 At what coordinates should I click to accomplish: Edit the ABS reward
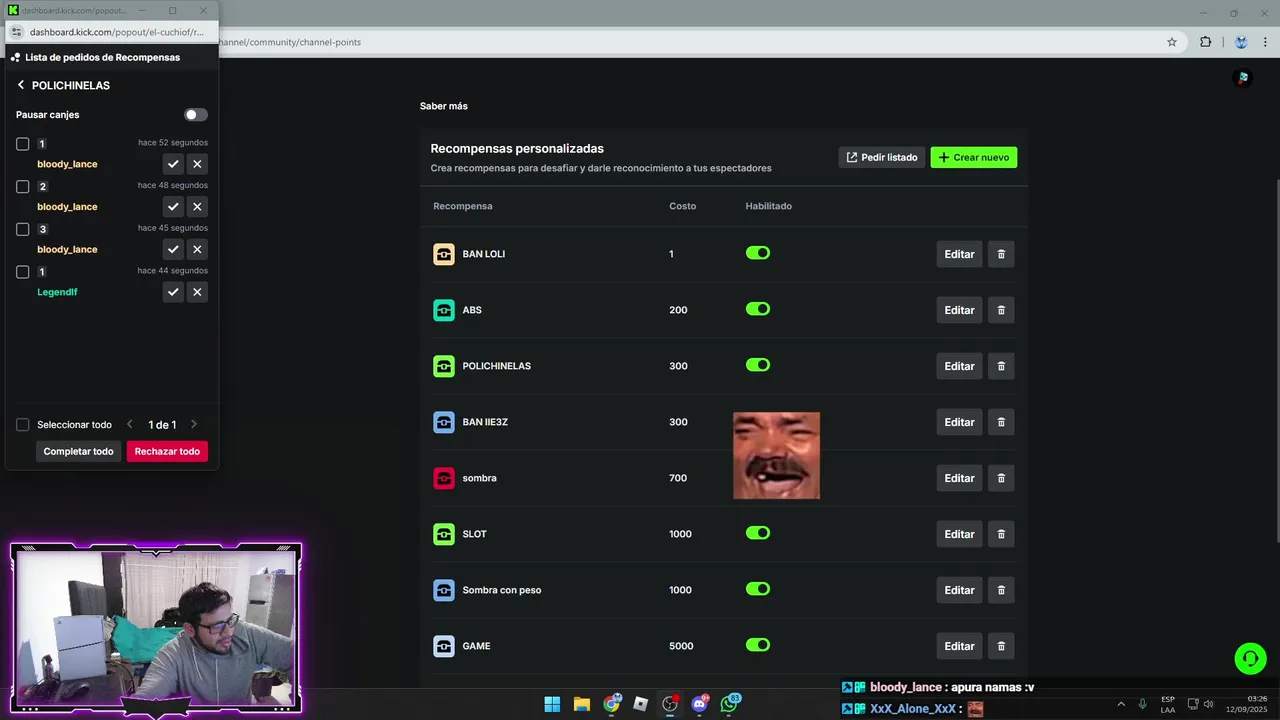[959, 310]
